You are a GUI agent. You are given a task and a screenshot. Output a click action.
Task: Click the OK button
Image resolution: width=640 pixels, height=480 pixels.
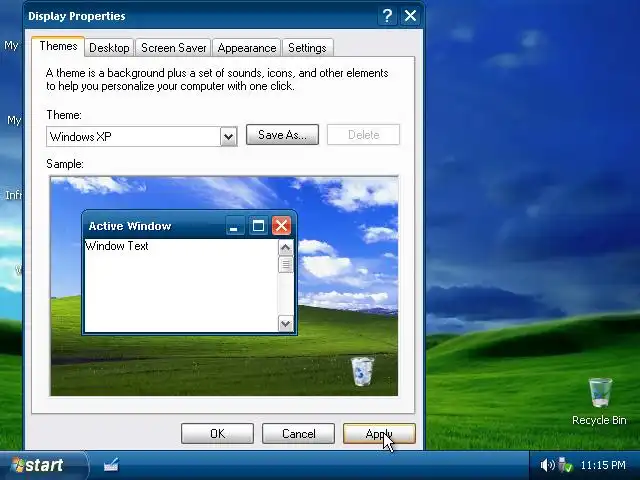218,433
